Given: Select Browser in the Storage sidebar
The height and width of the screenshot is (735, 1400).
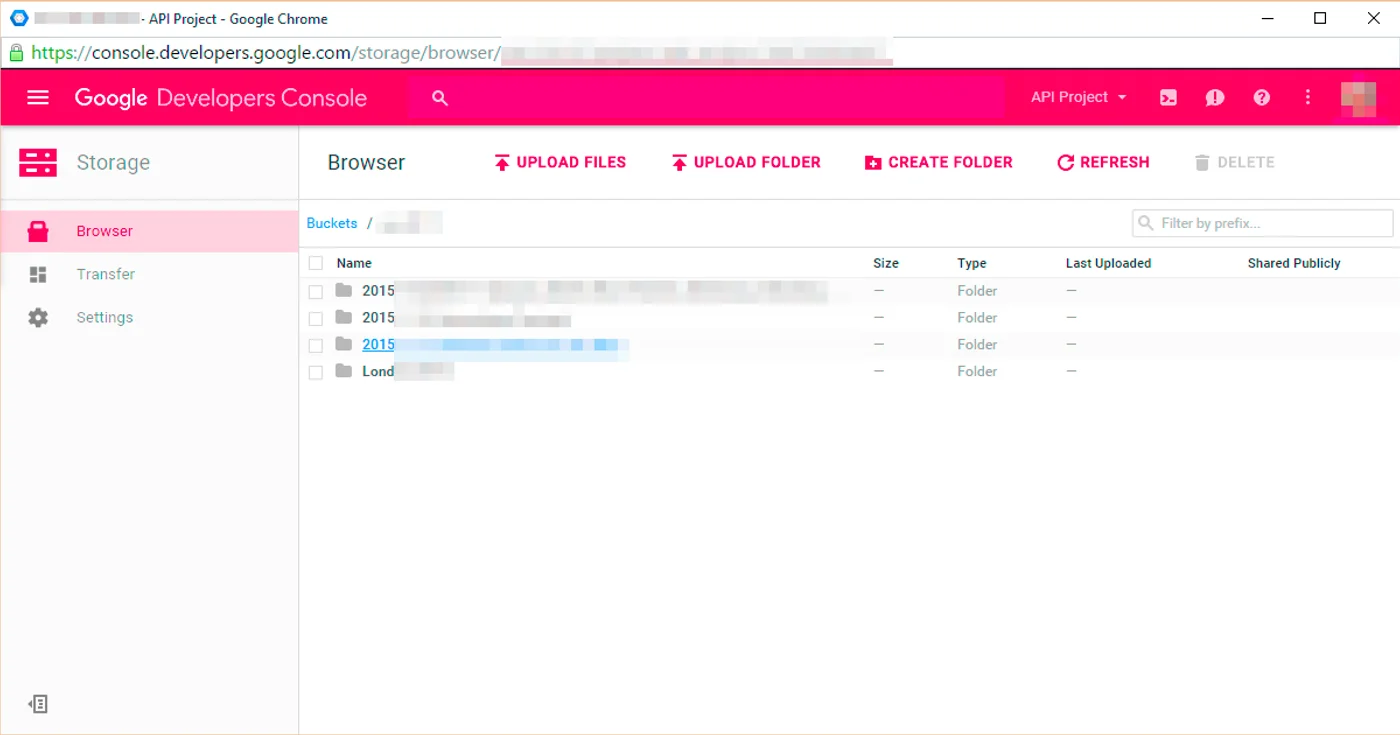Looking at the screenshot, I should point(150,231).
